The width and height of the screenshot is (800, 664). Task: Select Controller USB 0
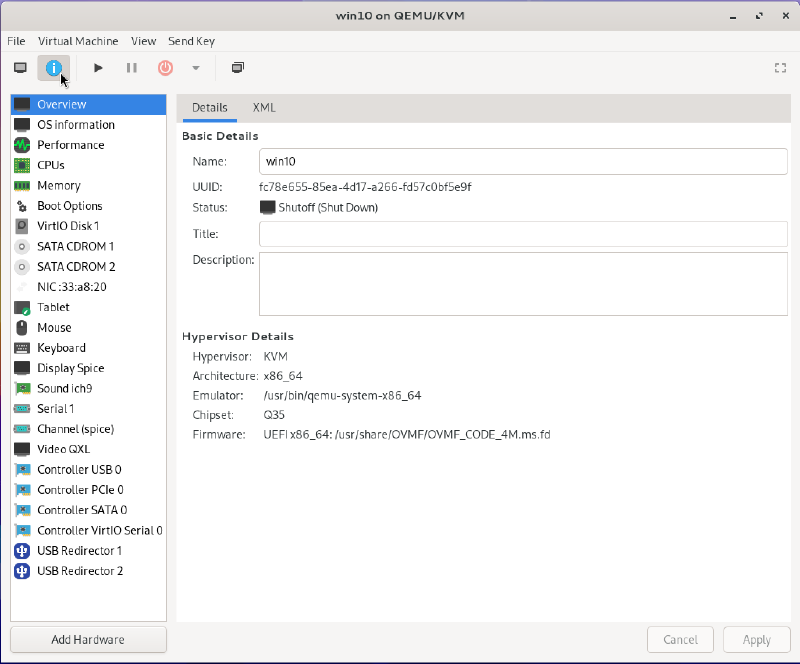point(88,470)
